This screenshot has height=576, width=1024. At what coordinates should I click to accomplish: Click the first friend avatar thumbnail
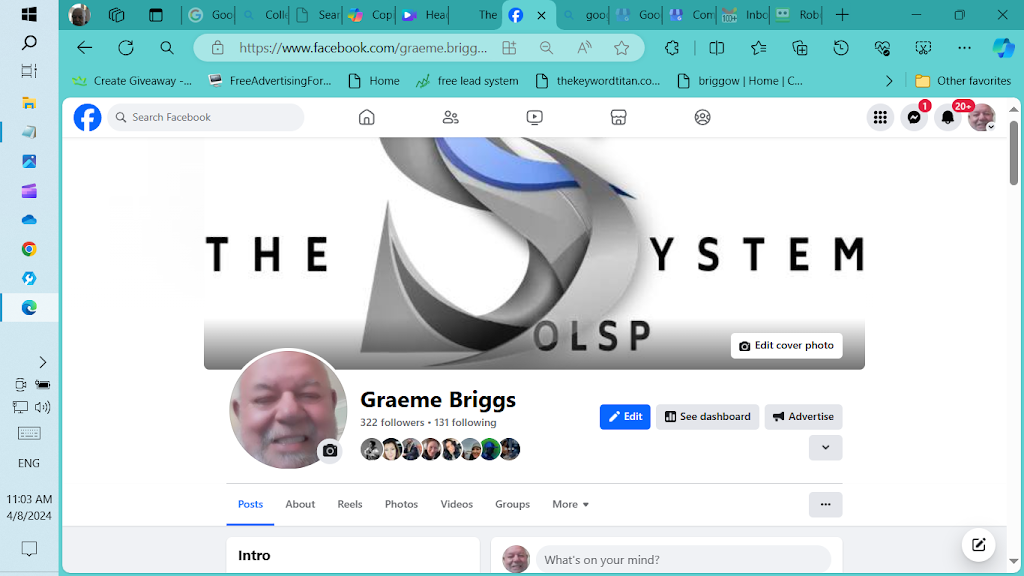(x=371, y=449)
